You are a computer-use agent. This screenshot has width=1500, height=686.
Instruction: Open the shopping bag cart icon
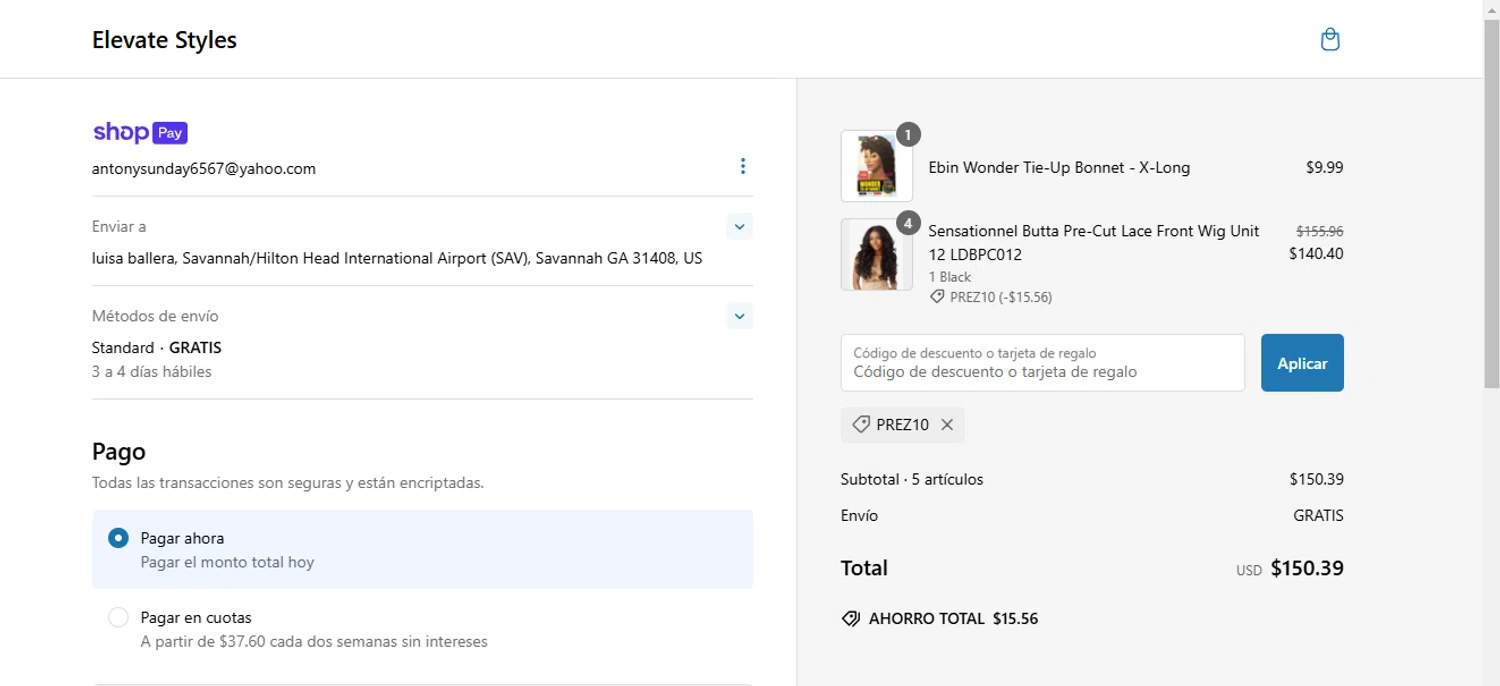pos(1330,40)
